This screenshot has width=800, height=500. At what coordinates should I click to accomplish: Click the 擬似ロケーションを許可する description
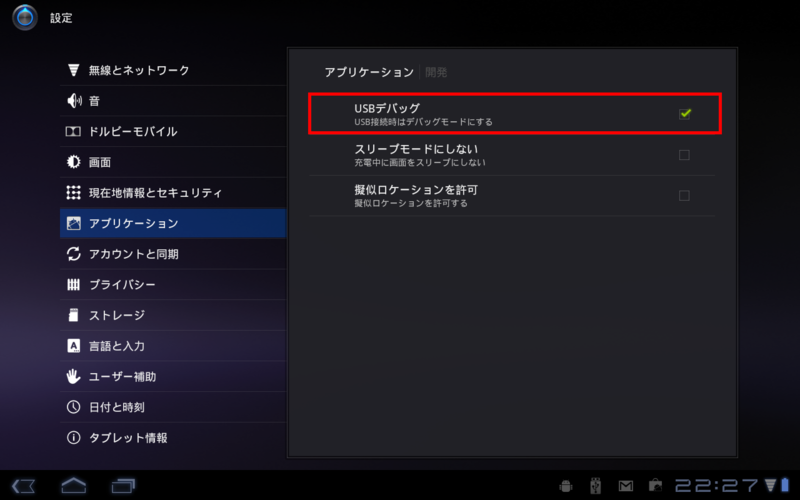click(411, 204)
